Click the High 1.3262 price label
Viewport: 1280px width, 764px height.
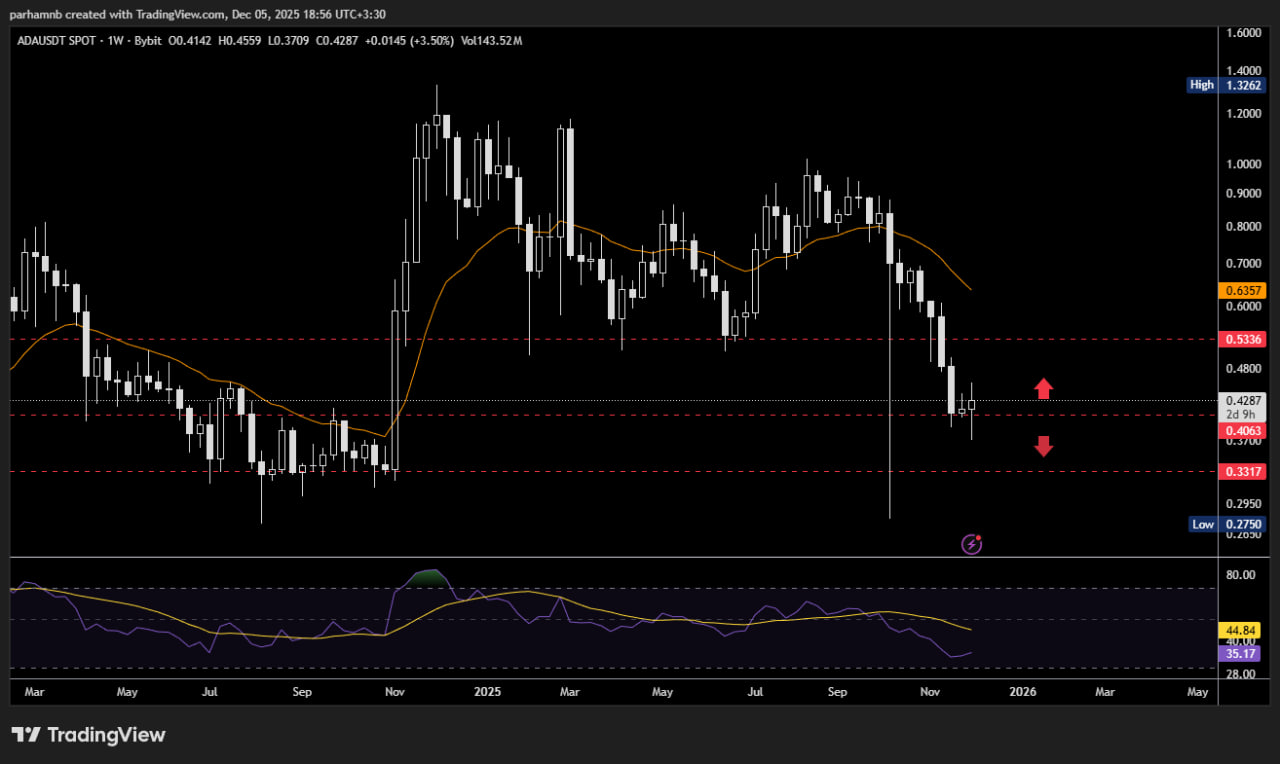click(1227, 85)
